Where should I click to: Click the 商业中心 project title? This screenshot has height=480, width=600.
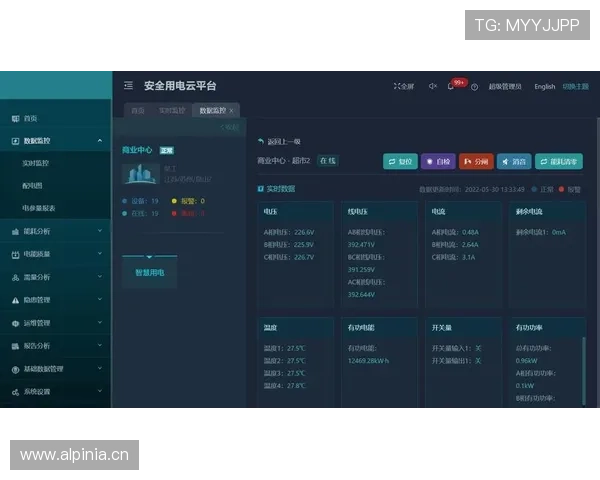(x=137, y=150)
